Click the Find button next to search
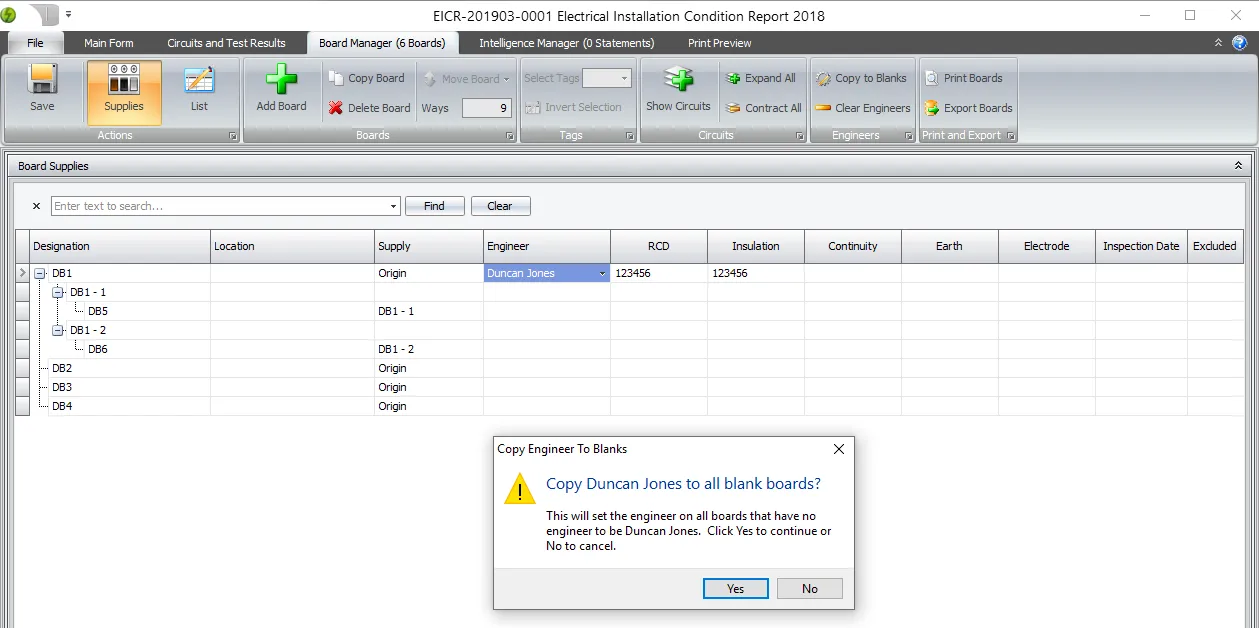 tap(434, 205)
